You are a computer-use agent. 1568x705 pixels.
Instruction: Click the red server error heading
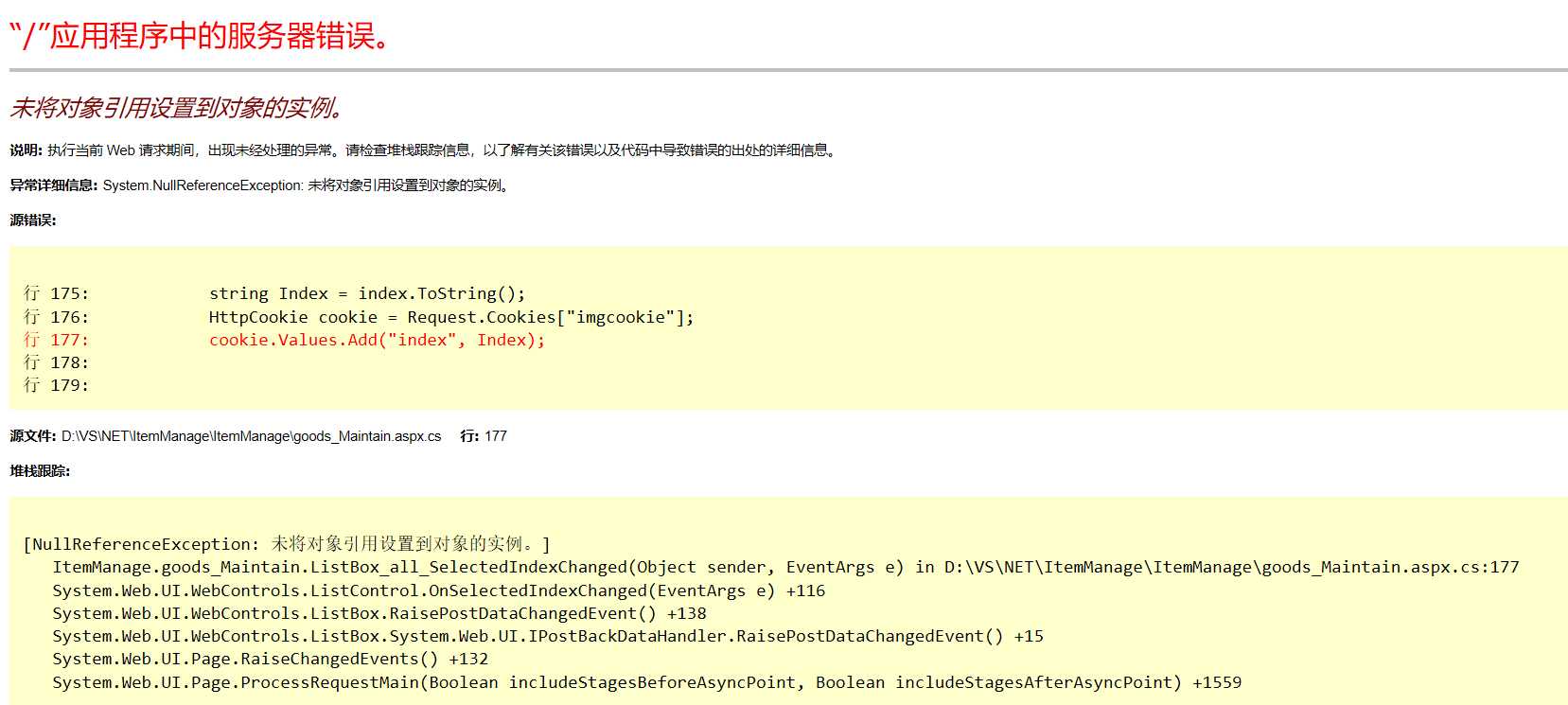click(x=200, y=36)
